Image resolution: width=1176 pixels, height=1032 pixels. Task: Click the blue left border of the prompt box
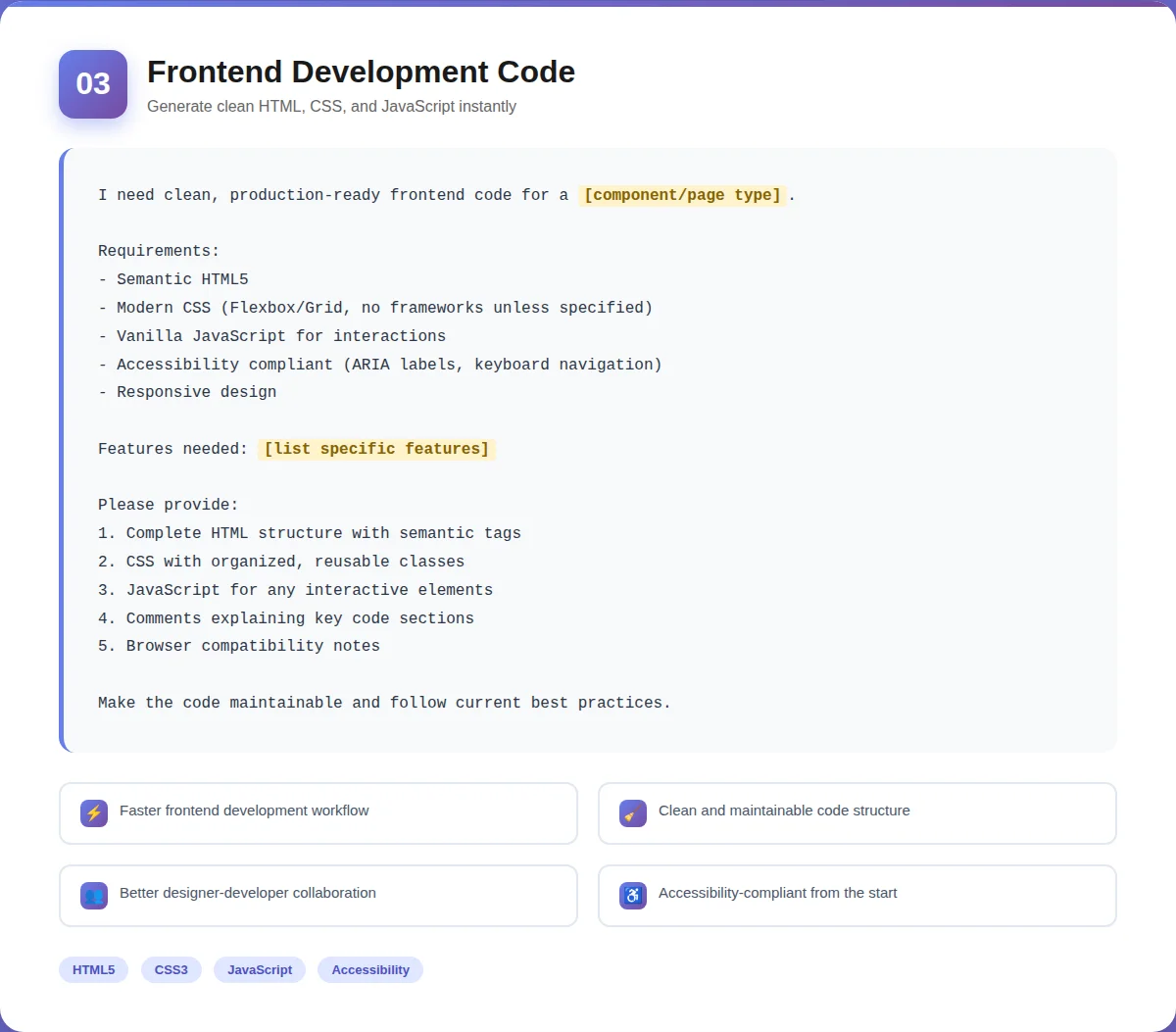(x=62, y=449)
